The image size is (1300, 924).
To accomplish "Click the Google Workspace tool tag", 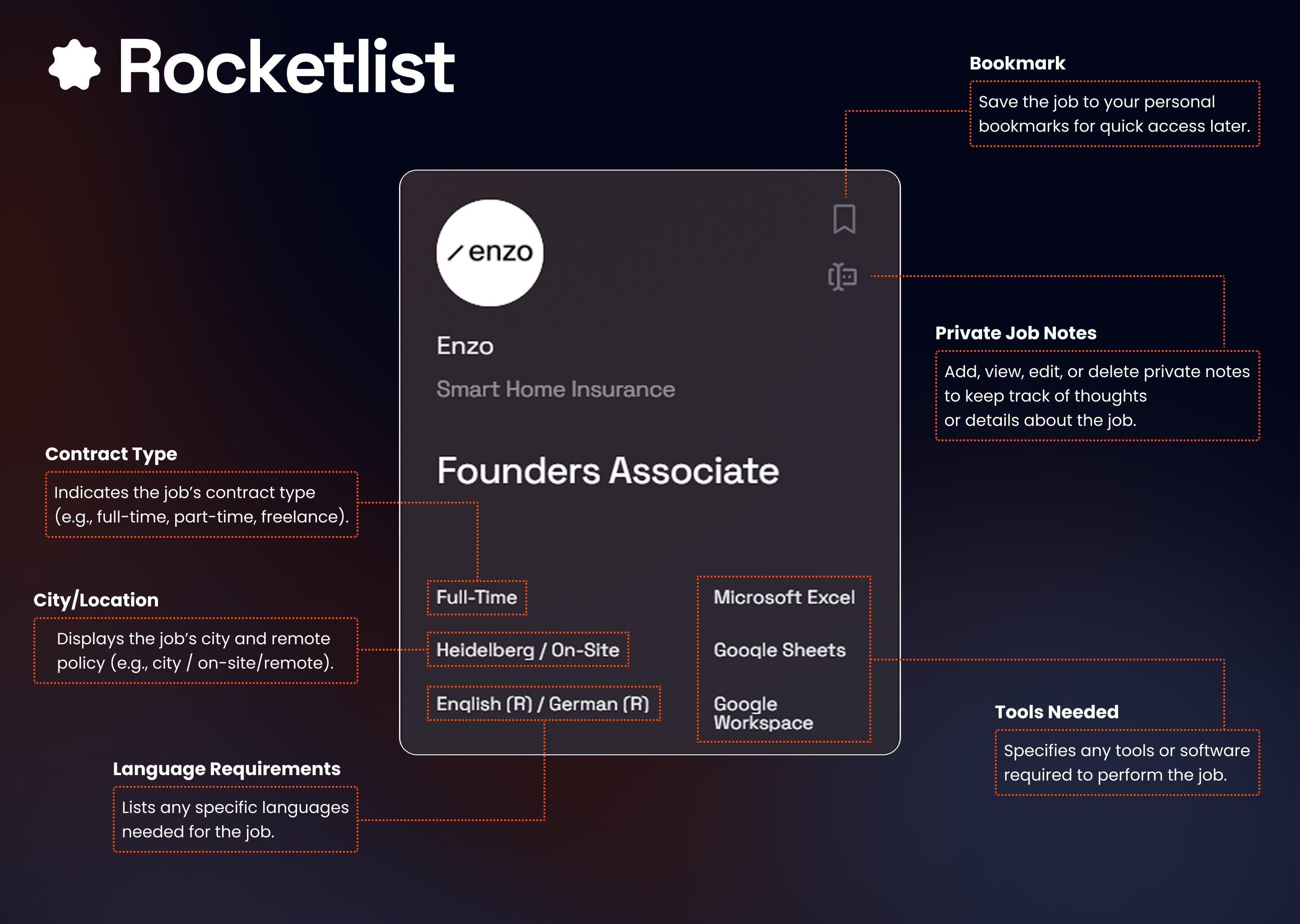I will 763,713.
